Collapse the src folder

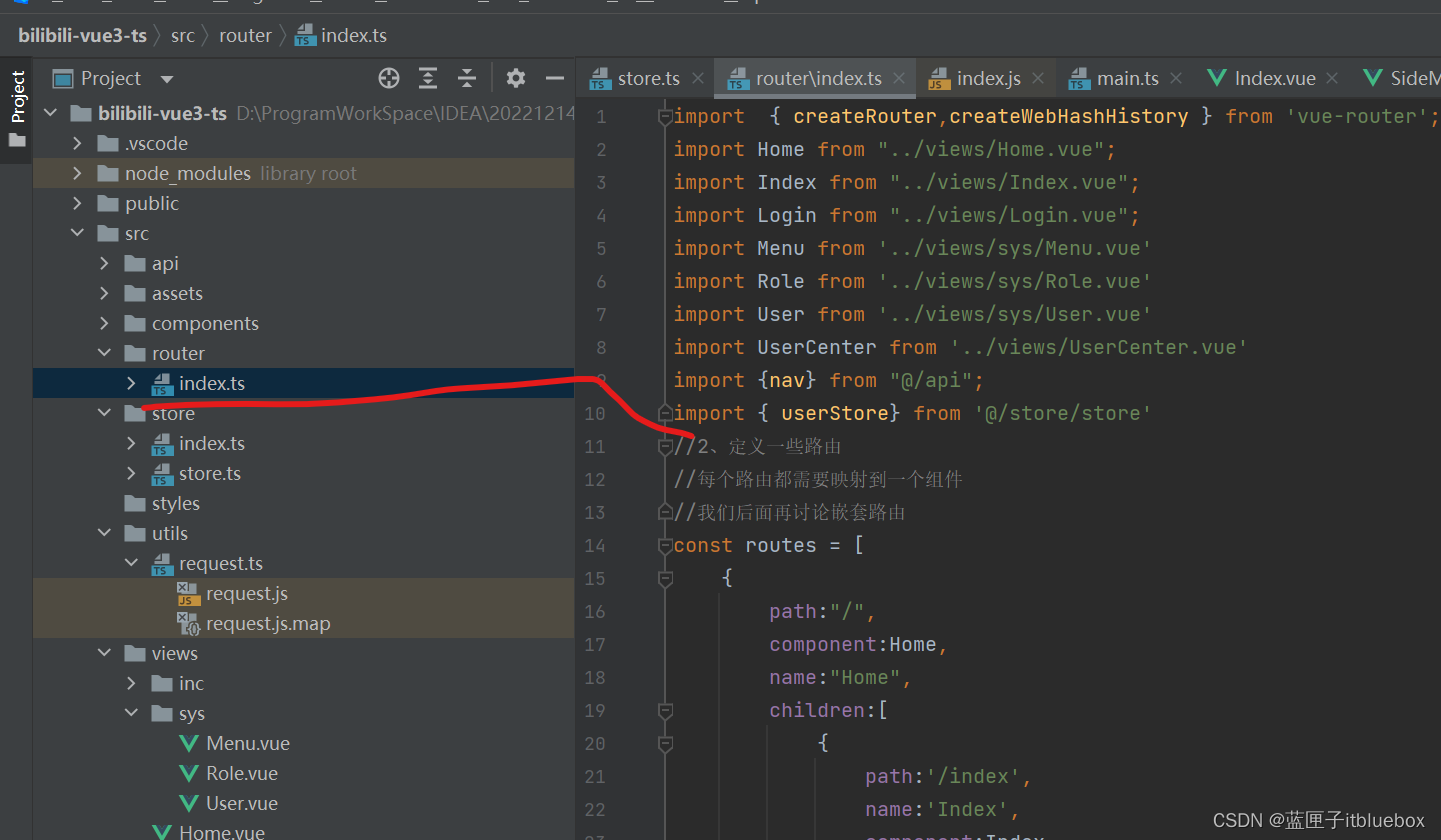78,234
